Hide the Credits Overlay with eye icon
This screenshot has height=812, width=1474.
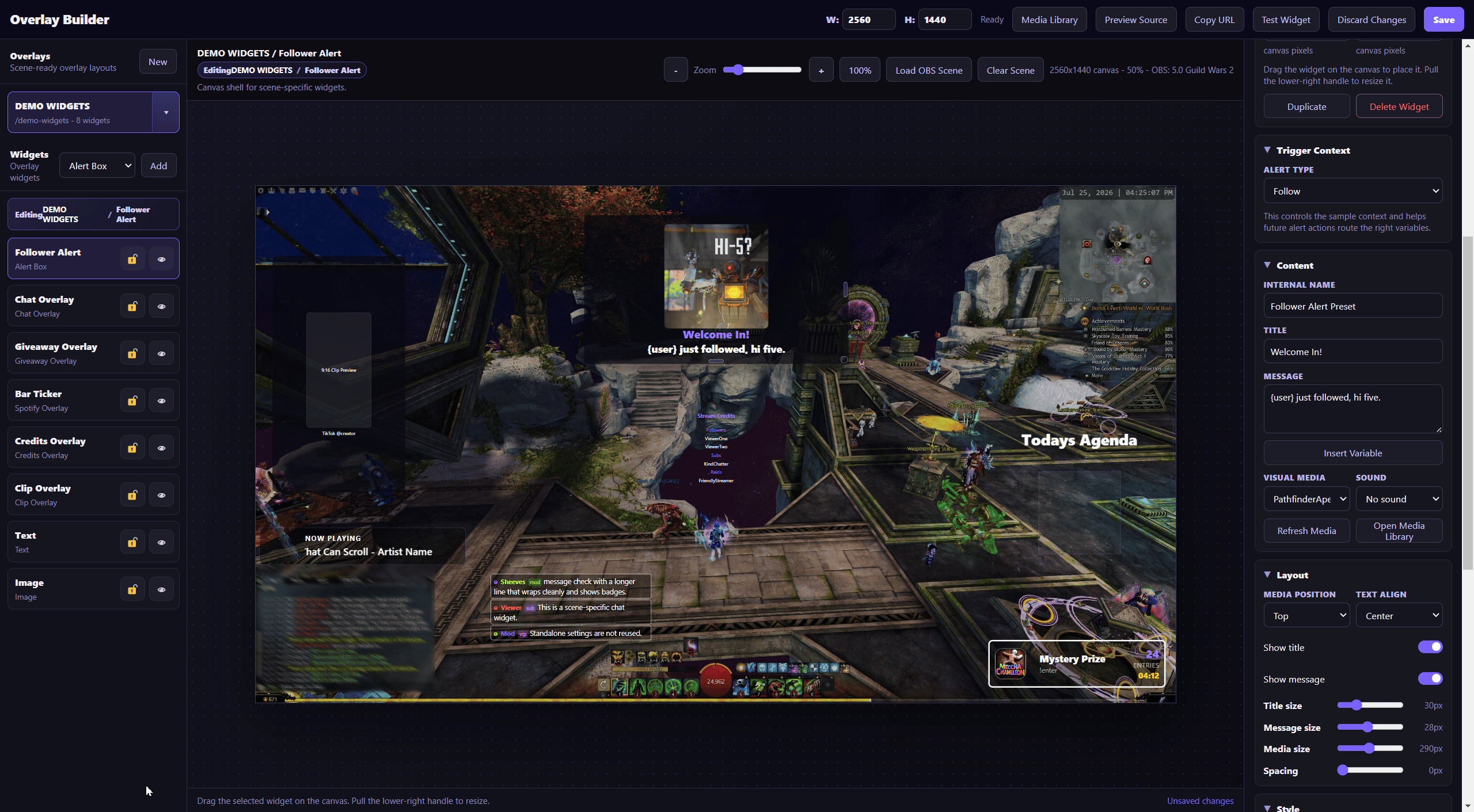pyautogui.click(x=161, y=448)
